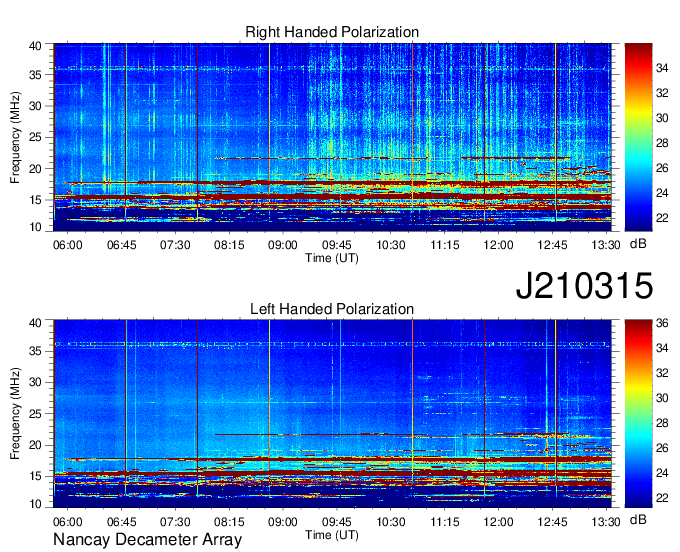Click the 40 frequency tick on the upper plot
Image resolution: width=680 pixels, height=552 pixels.
pos(35,46)
